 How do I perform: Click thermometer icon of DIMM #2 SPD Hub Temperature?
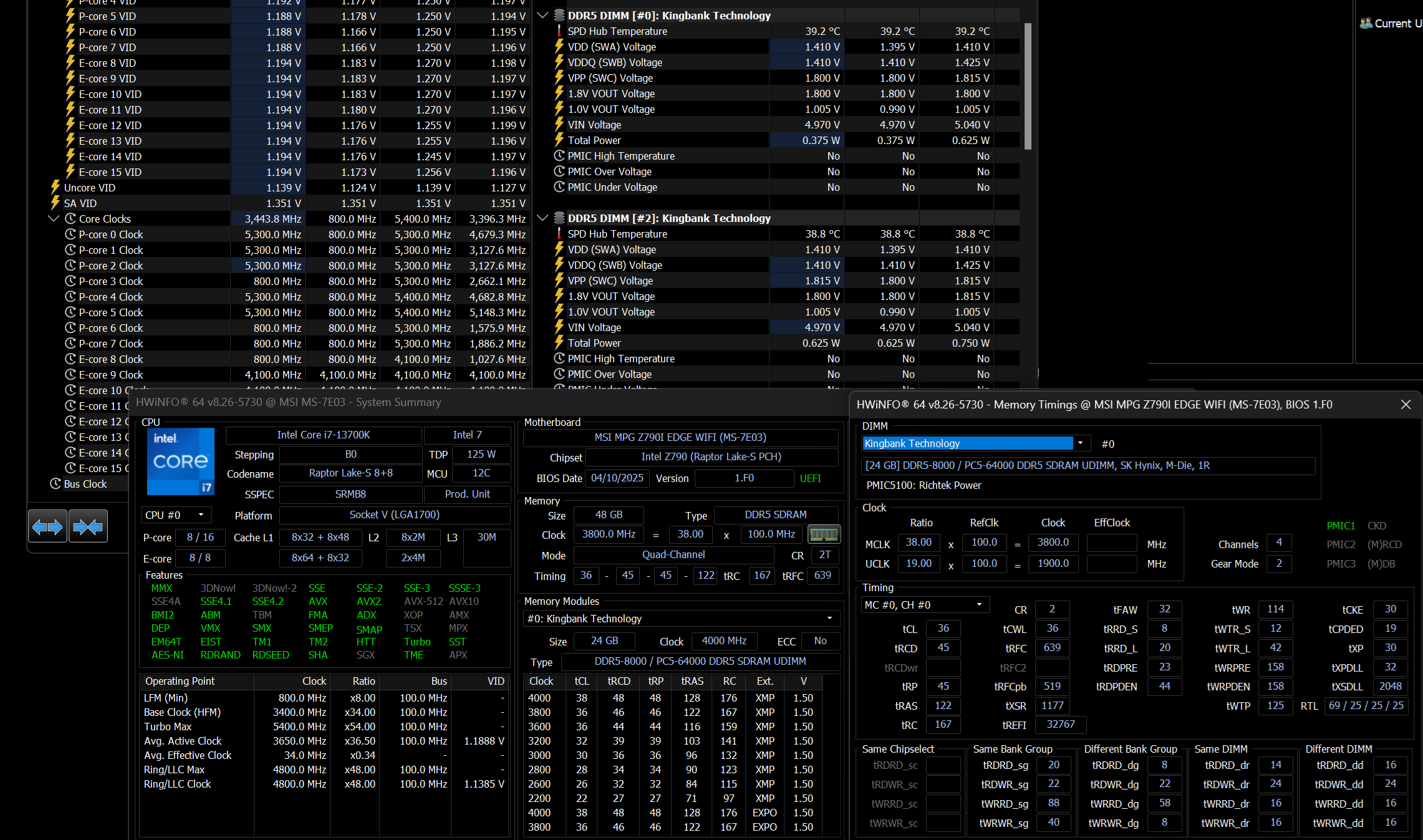point(559,233)
